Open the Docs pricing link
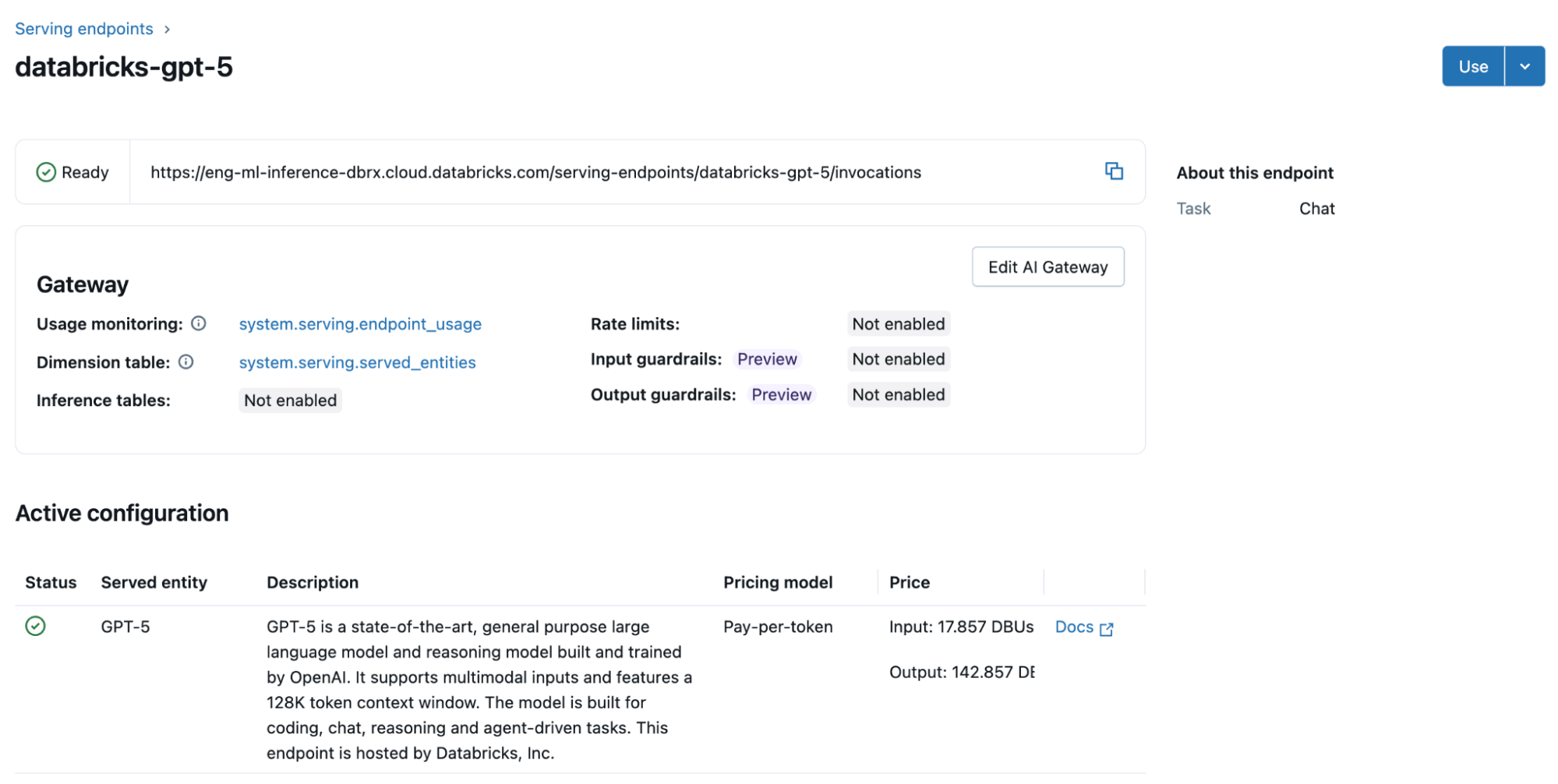 (1074, 627)
